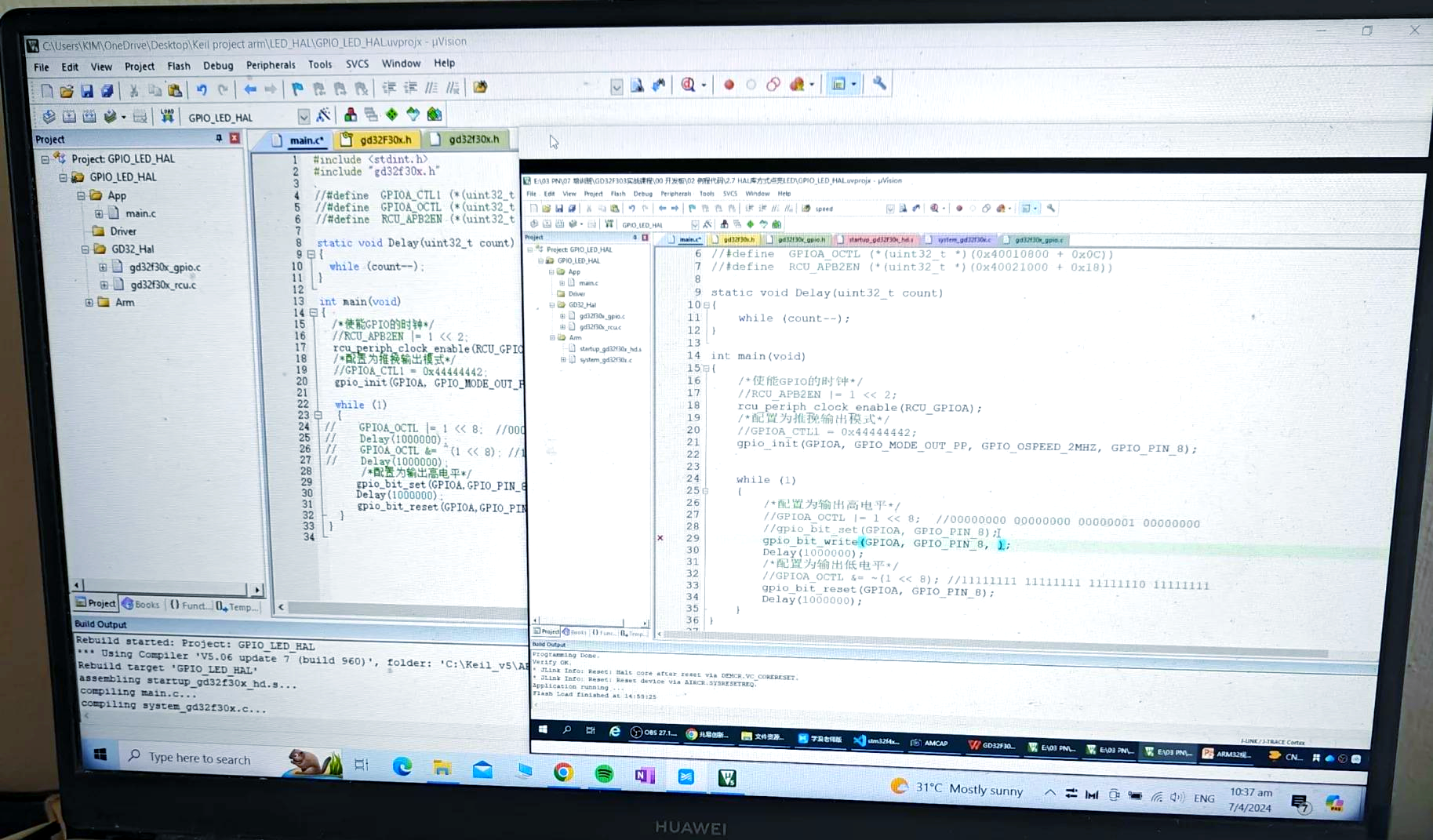Viewport: 1433px width, 840px height.
Task: Click the Rebuild all target files icon
Action: [x=89, y=117]
